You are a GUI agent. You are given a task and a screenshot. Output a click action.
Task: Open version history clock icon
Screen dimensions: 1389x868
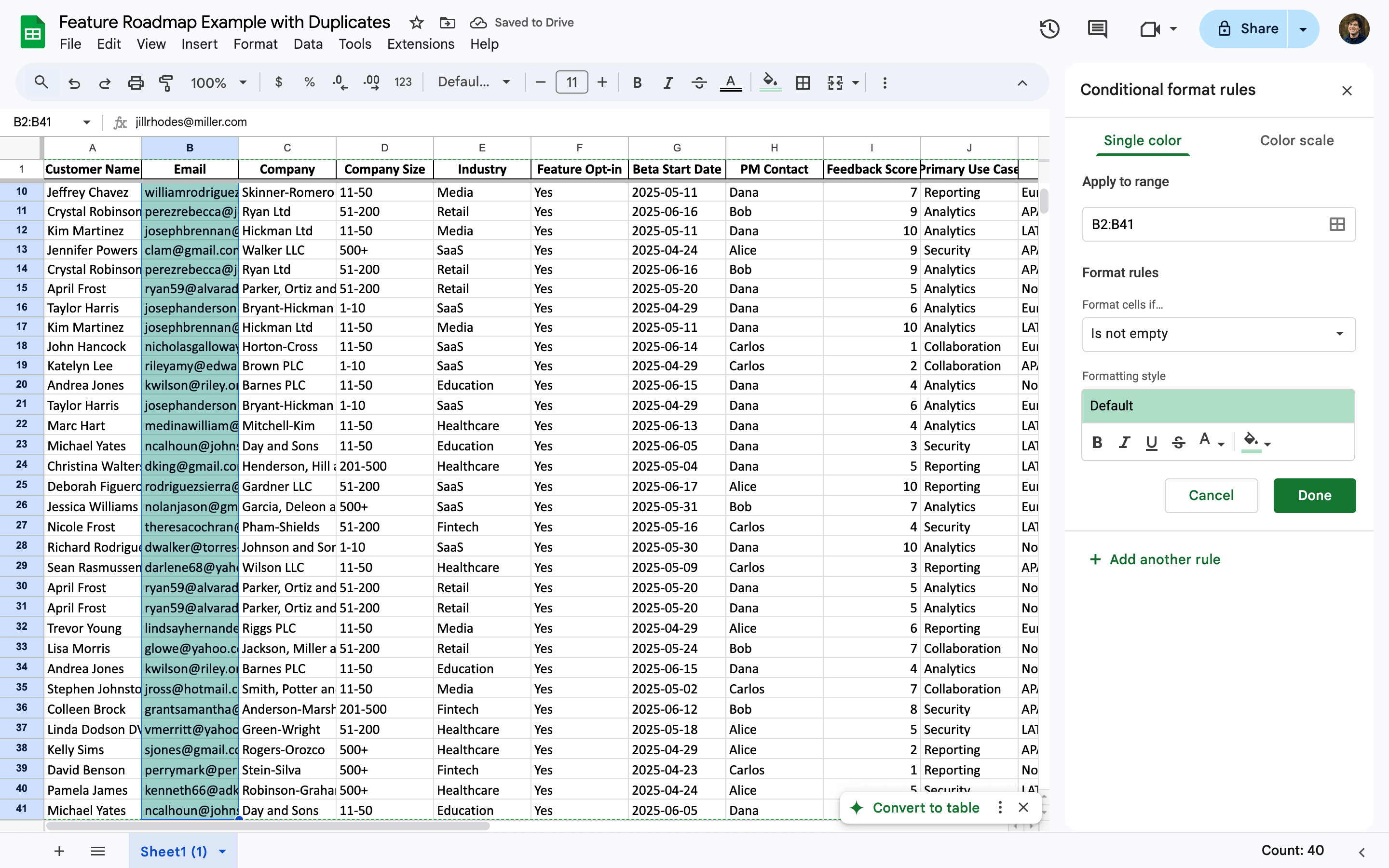[x=1049, y=29]
